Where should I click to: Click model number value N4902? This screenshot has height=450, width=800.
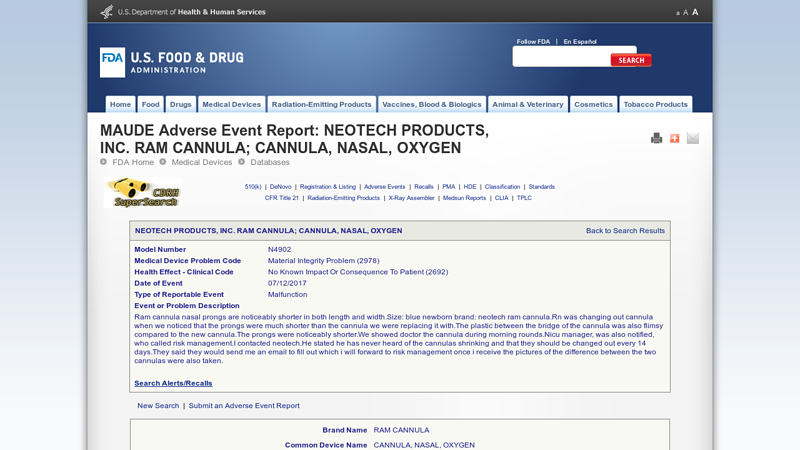coord(280,249)
